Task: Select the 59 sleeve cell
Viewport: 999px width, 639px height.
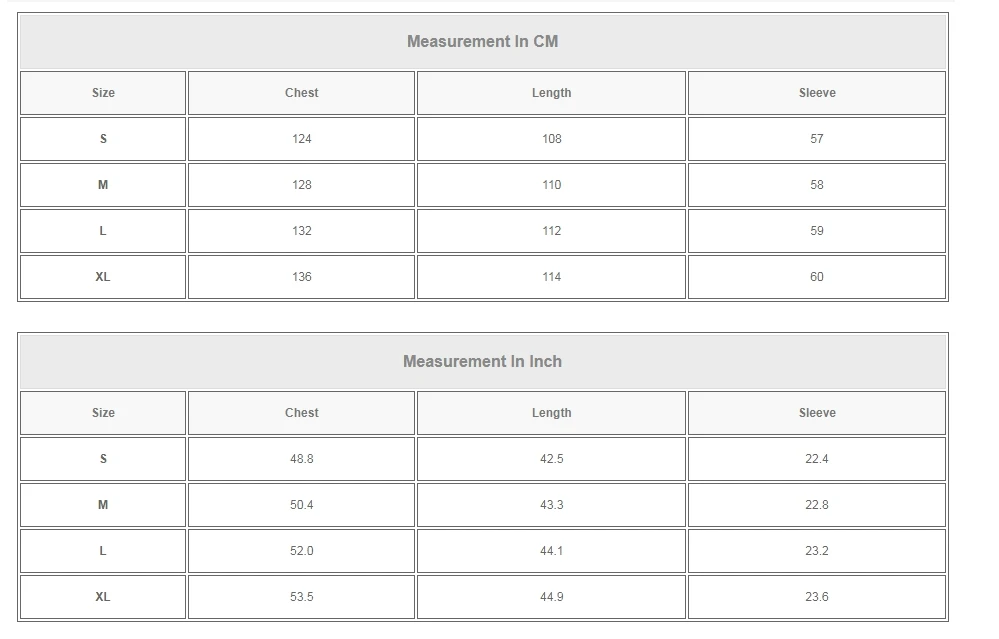Action: coord(817,231)
